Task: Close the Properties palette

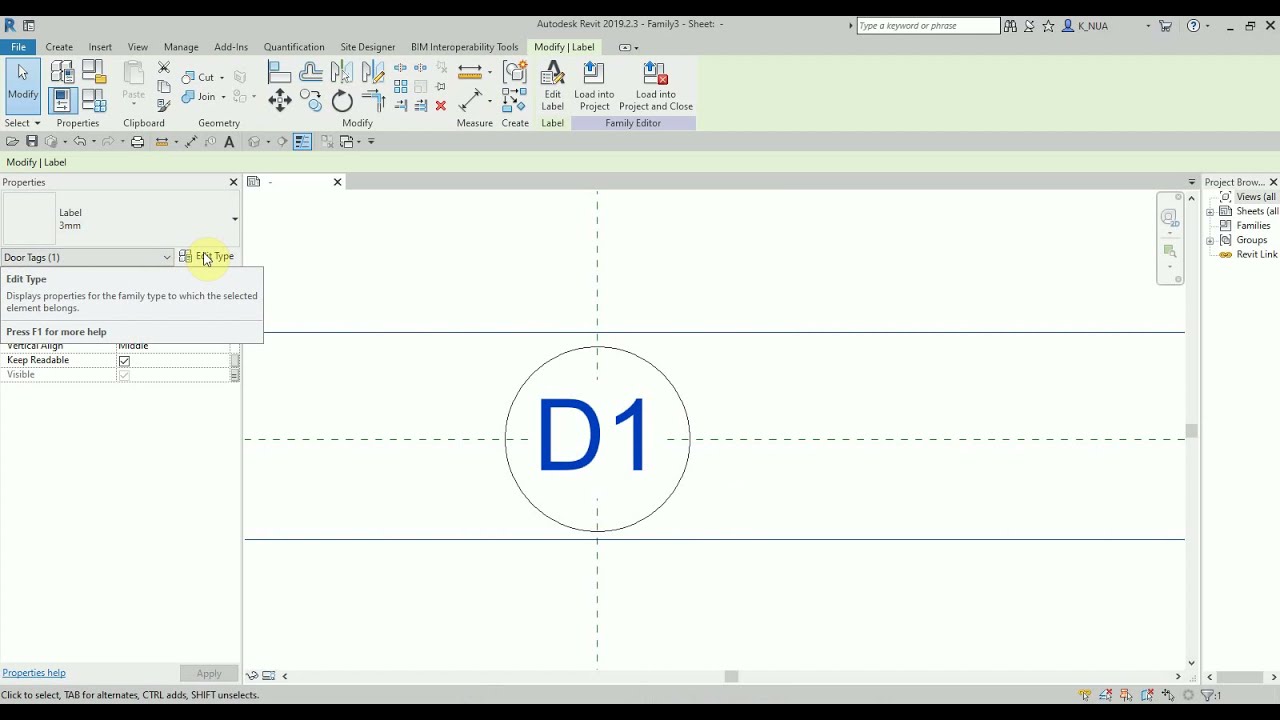Action: point(234,182)
